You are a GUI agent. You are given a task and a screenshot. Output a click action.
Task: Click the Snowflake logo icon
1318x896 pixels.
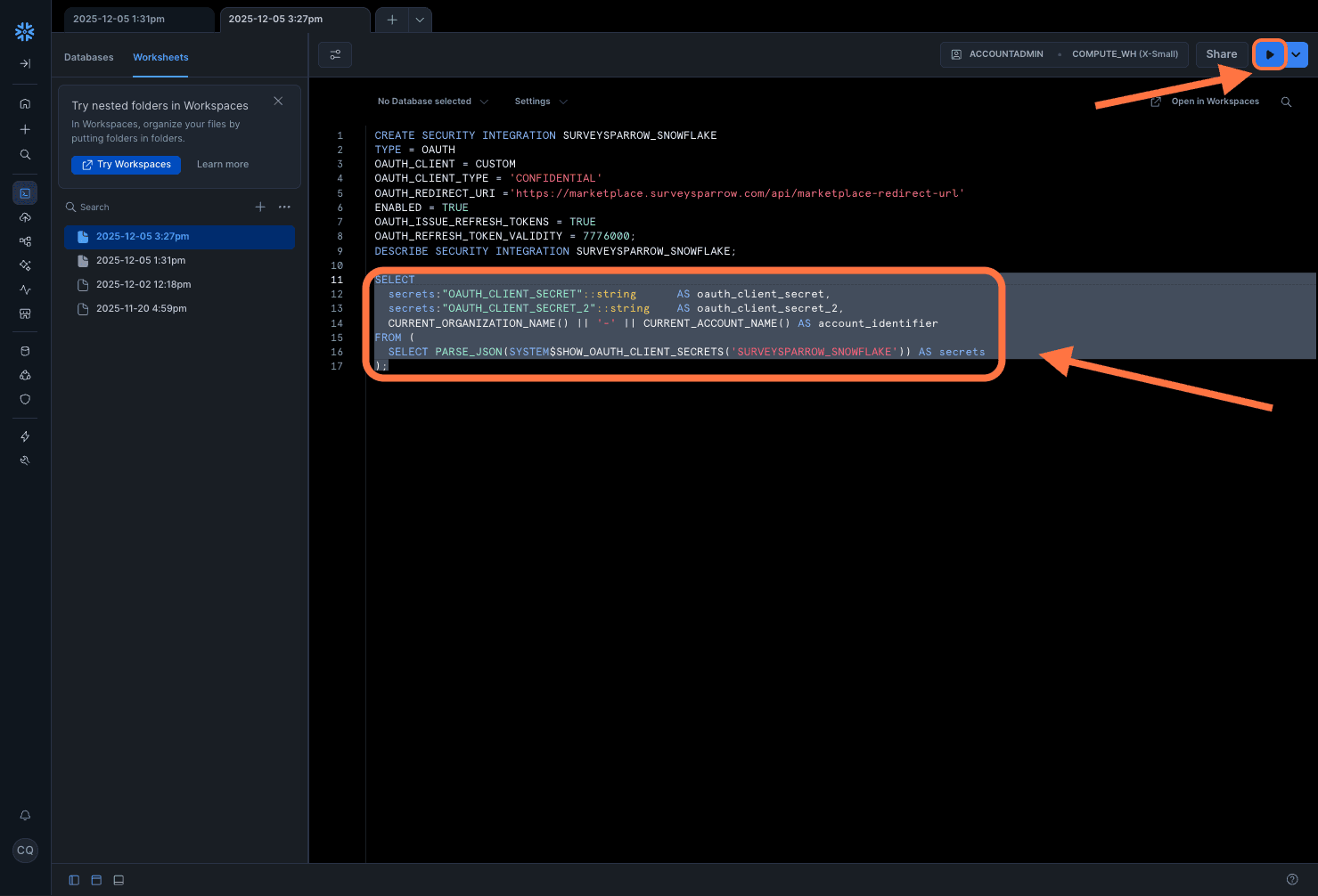pyautogui.click(x=25, y=32)
